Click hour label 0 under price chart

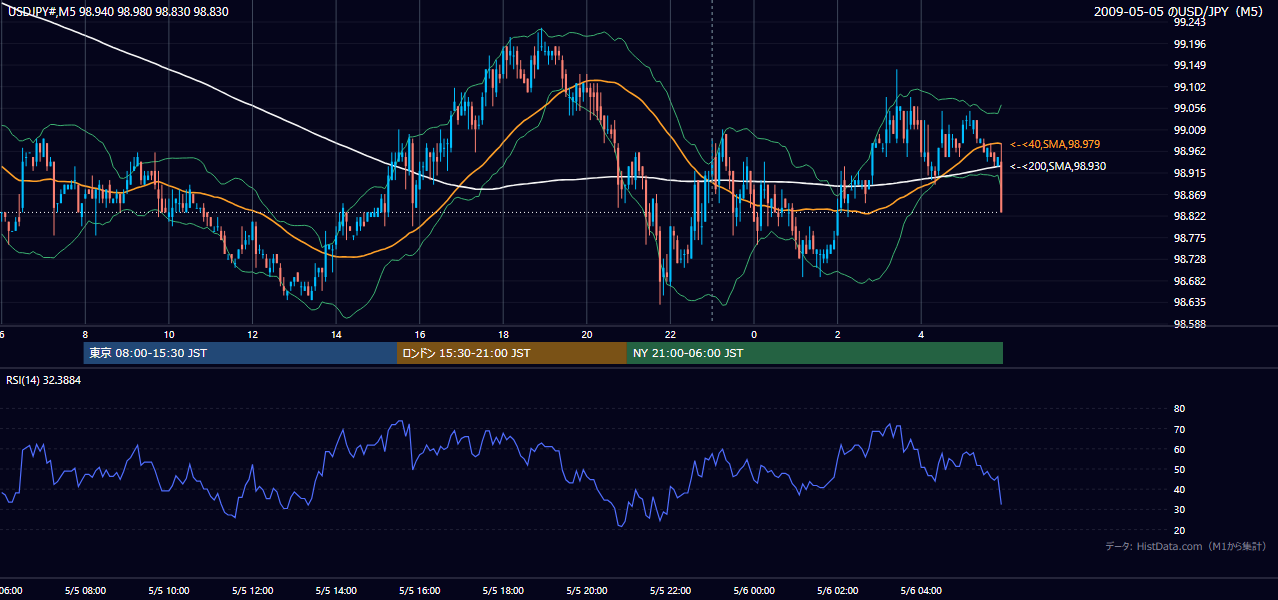[x=754, y=334]
